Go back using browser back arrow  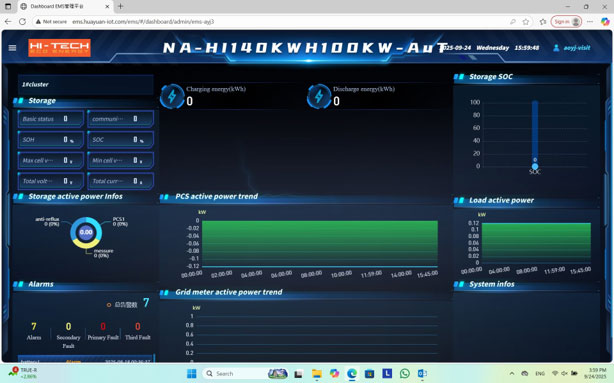[x=8, y=22]
